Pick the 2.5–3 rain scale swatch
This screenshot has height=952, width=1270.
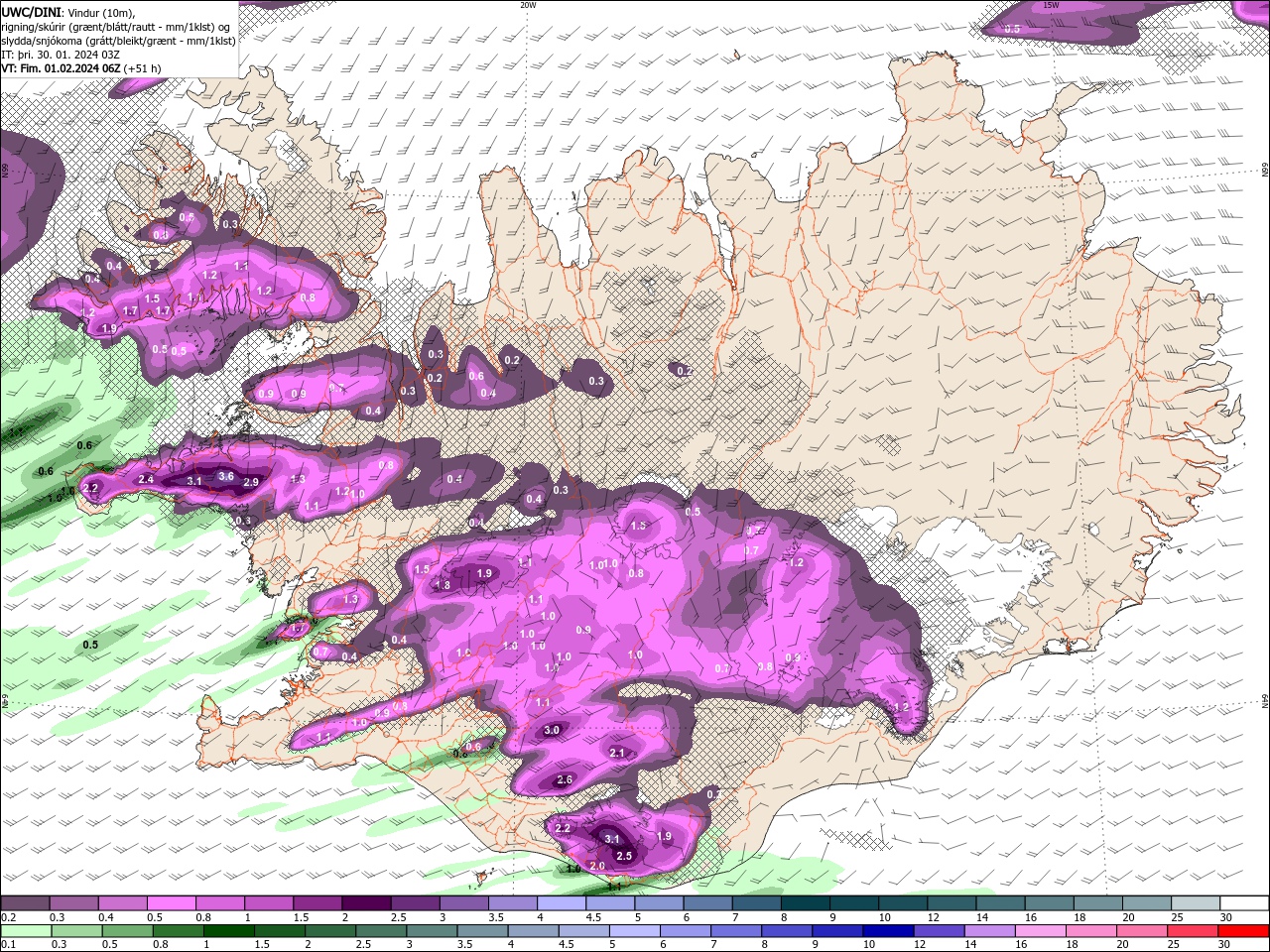click(381, 931)
